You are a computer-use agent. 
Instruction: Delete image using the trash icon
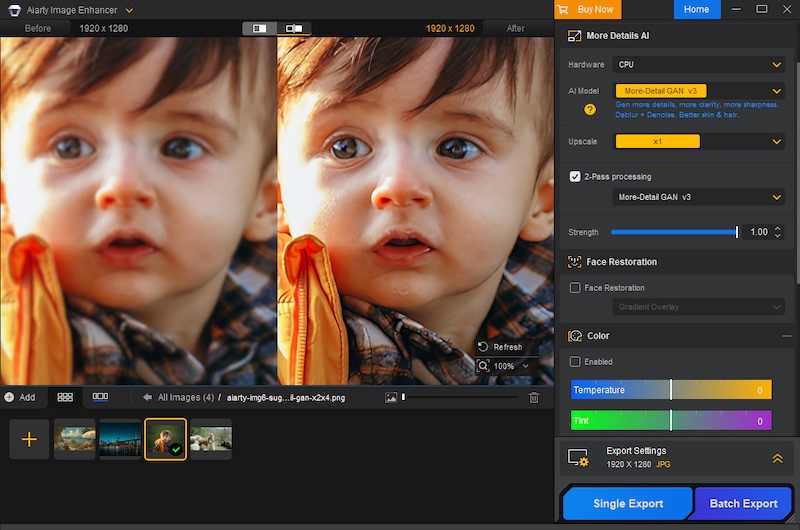click(534, 397)
